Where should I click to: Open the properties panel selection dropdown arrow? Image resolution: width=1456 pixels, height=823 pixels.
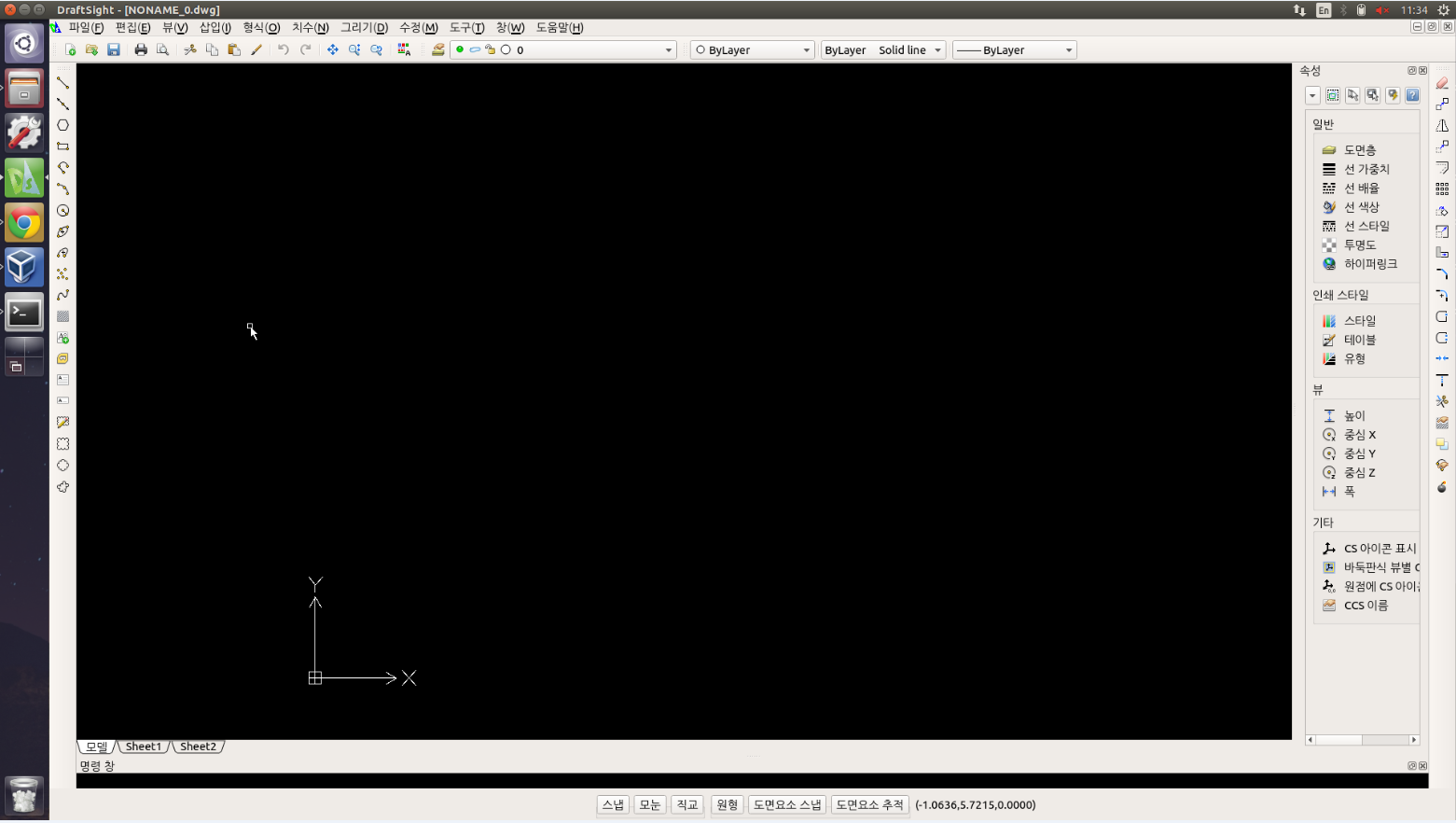click(x=1312, y=95)
